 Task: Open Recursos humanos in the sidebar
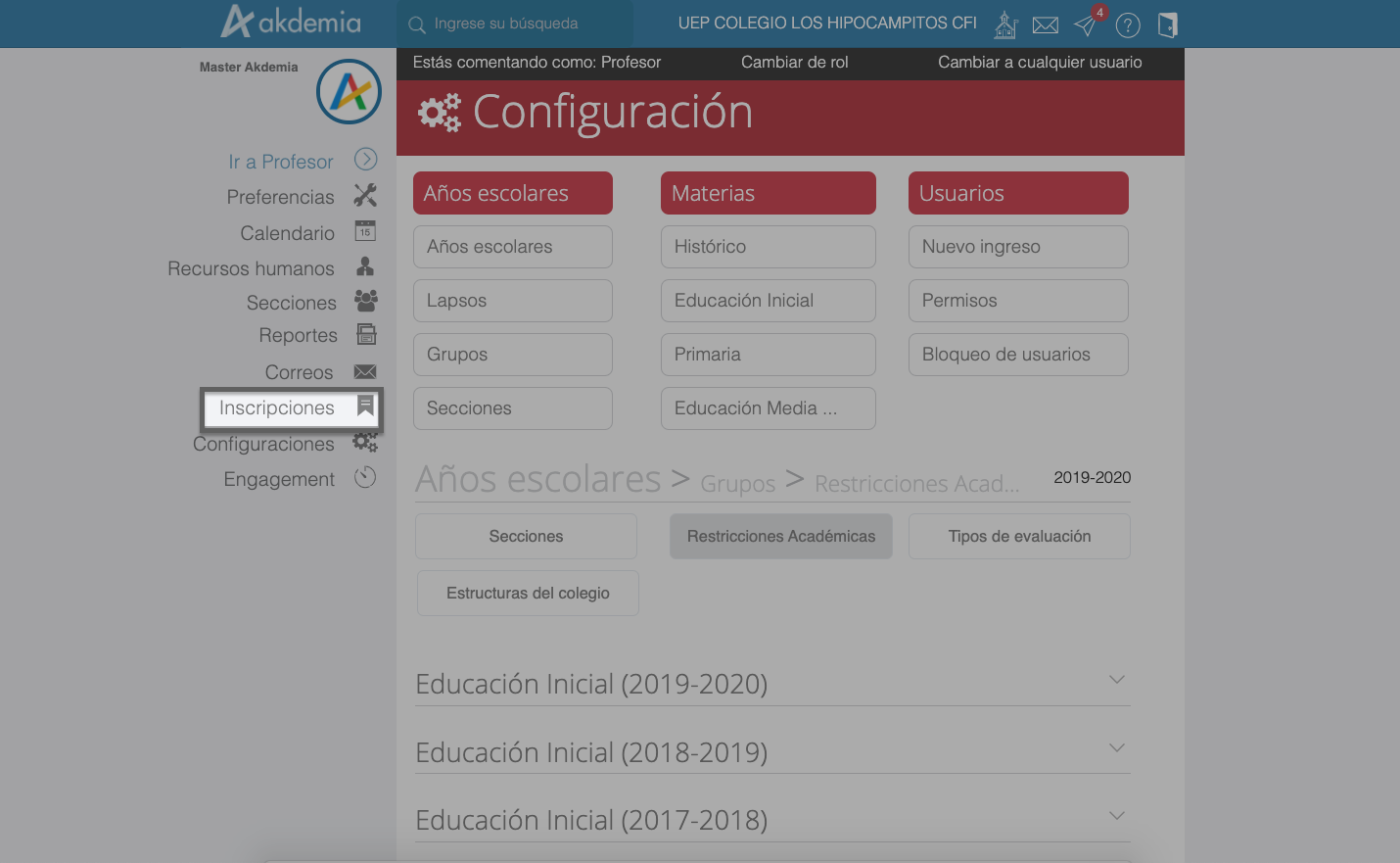[x=251, y=268]
